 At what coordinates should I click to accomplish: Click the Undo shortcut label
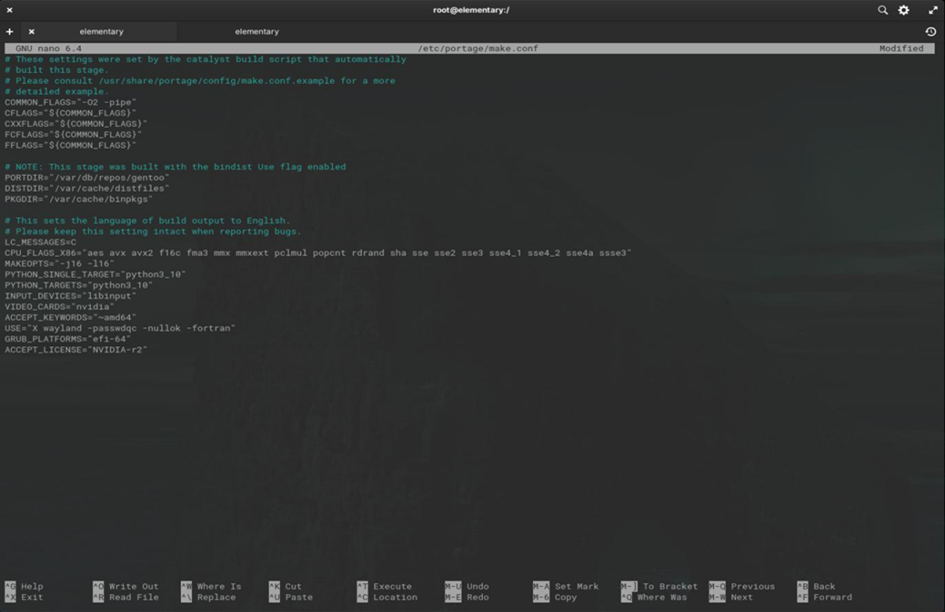pos(477,587)
